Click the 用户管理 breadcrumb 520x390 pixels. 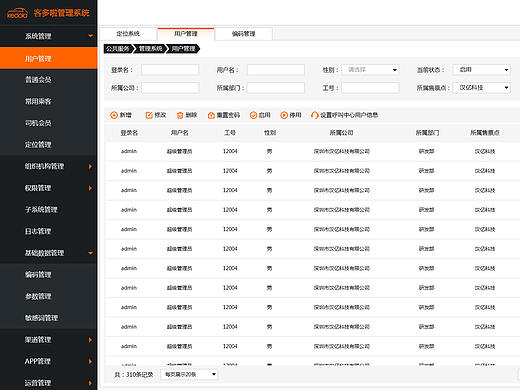[x=183, y=49]
